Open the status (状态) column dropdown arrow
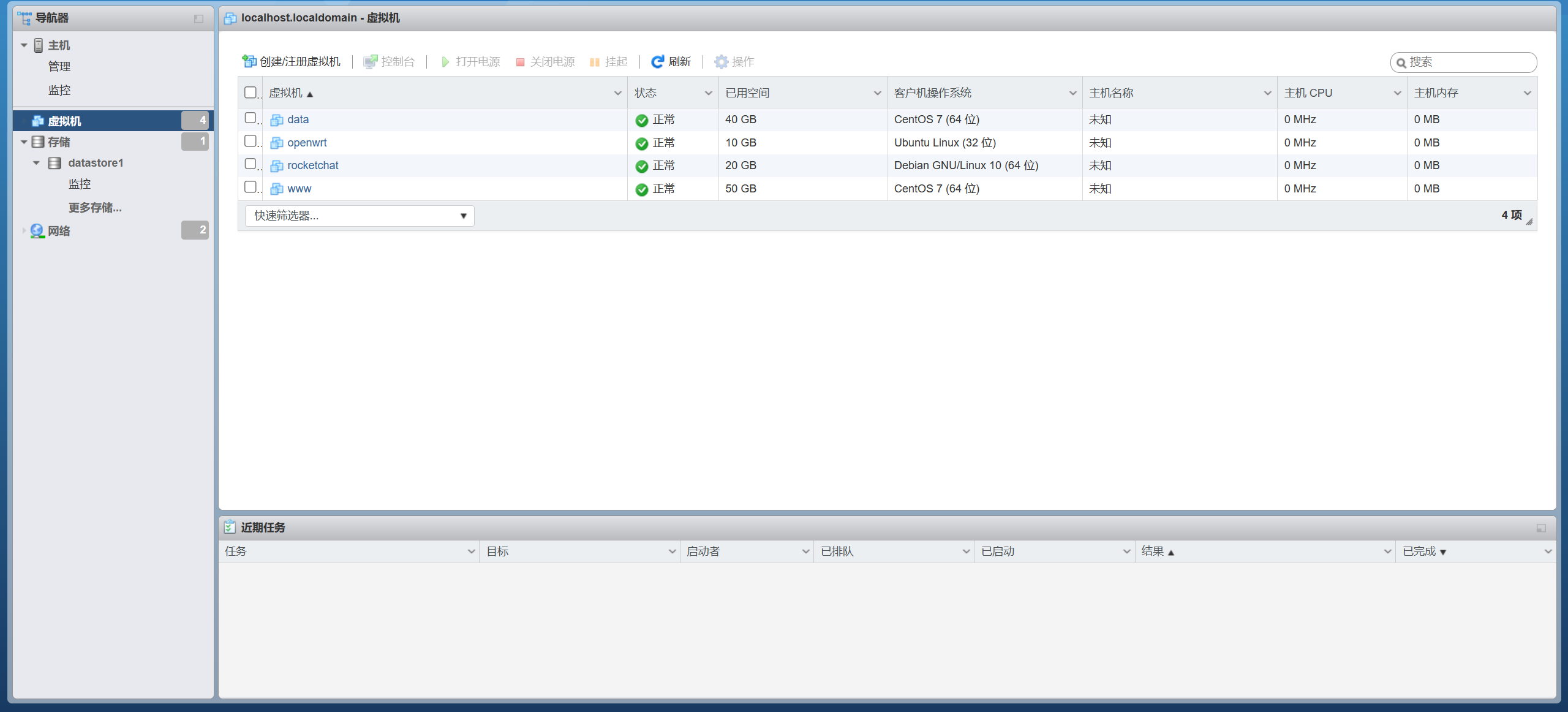The width and height of the screenshot is (1568, 712). [x=708, y=93]
